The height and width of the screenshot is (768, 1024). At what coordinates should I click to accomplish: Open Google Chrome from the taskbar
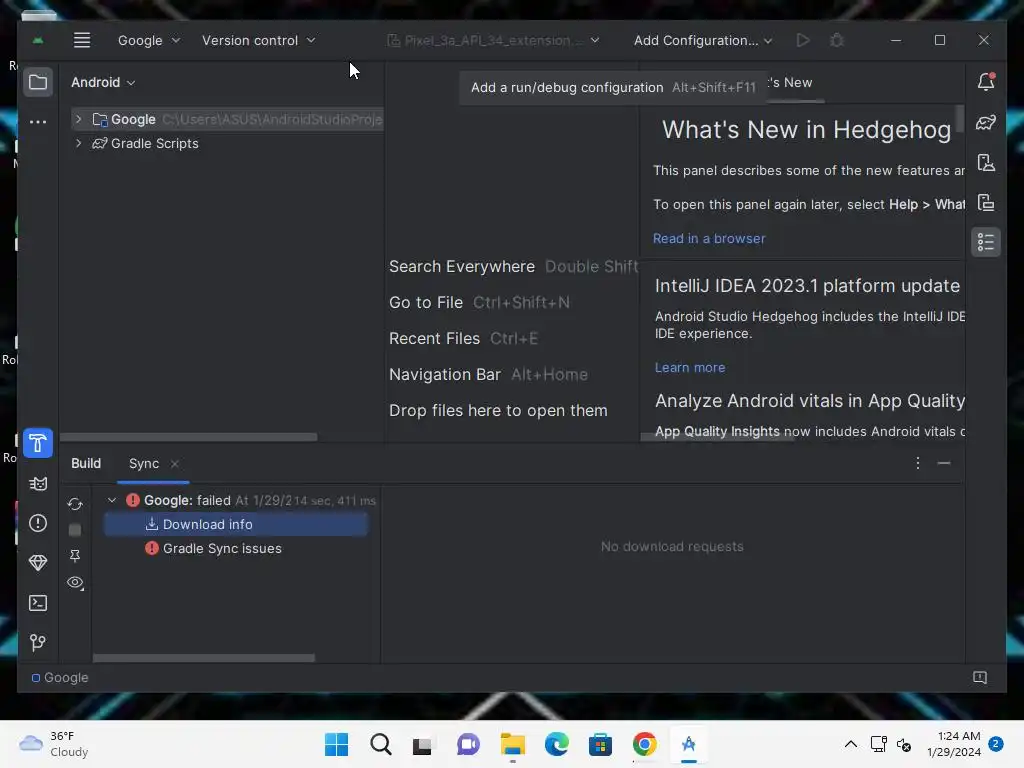(645, 744)
